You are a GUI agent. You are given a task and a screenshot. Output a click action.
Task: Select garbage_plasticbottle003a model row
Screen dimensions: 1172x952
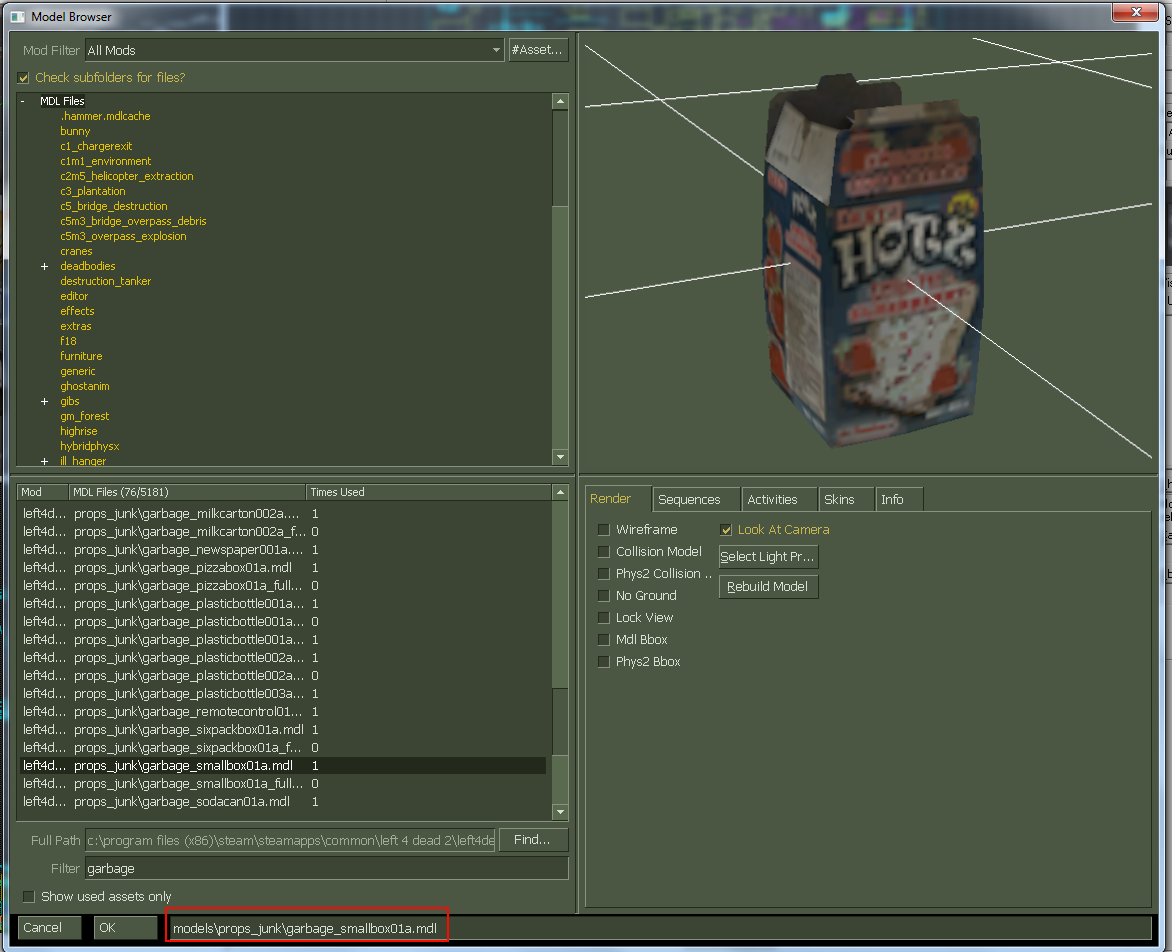[x=283, y=694]
